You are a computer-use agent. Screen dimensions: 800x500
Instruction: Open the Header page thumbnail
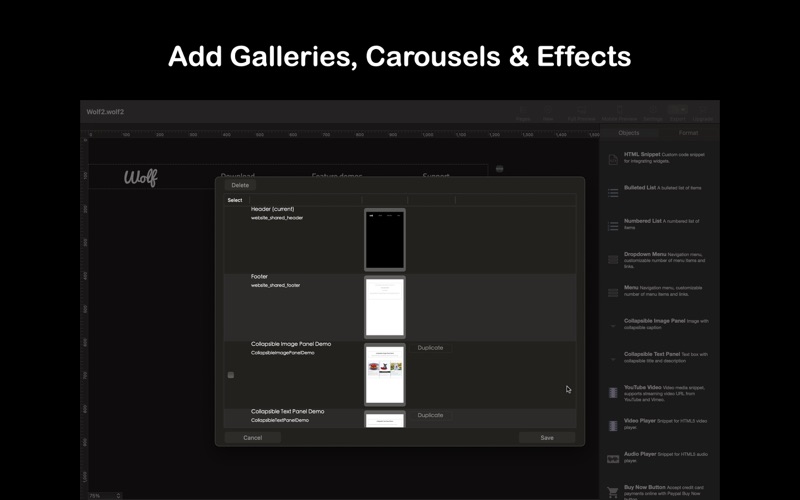385,240
